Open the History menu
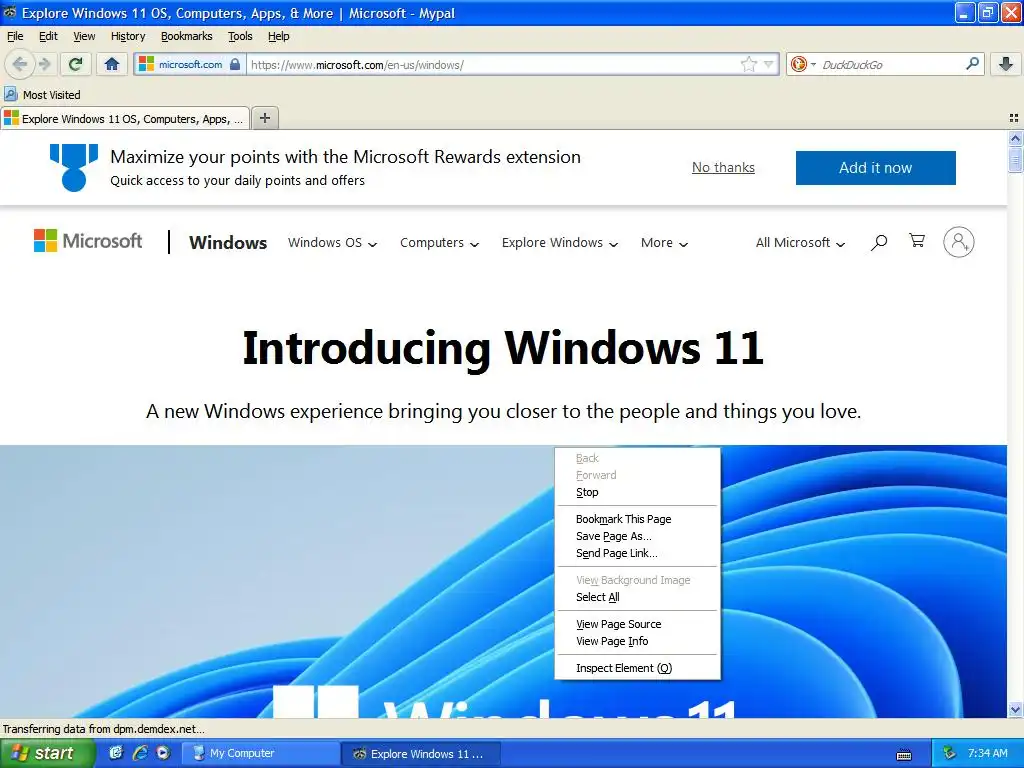Screen dimensions: 1024x768 (128, 36)
